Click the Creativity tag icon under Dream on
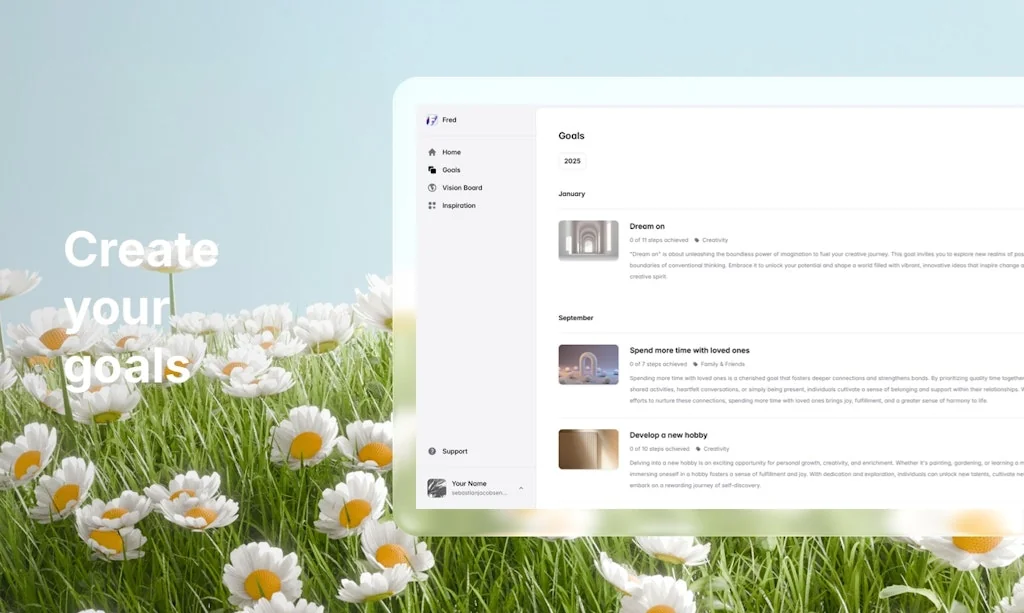The image size is (1024, 613). point(696,240)
